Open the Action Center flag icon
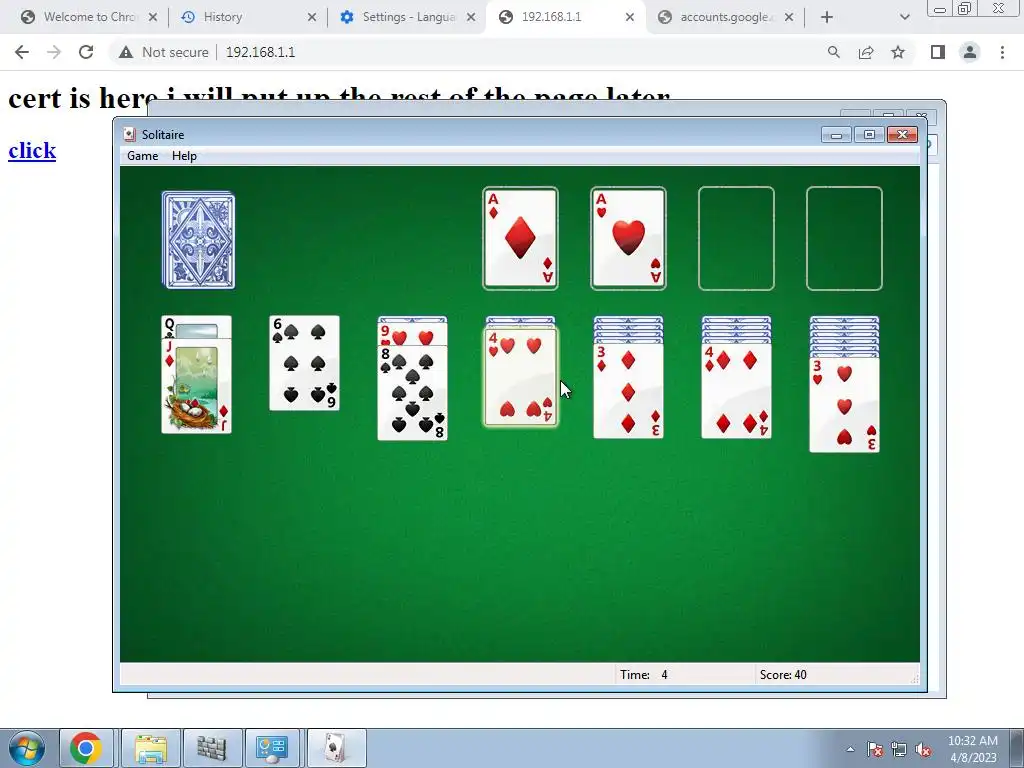Viewport: 1024px width, 768px height. point(875,749)
